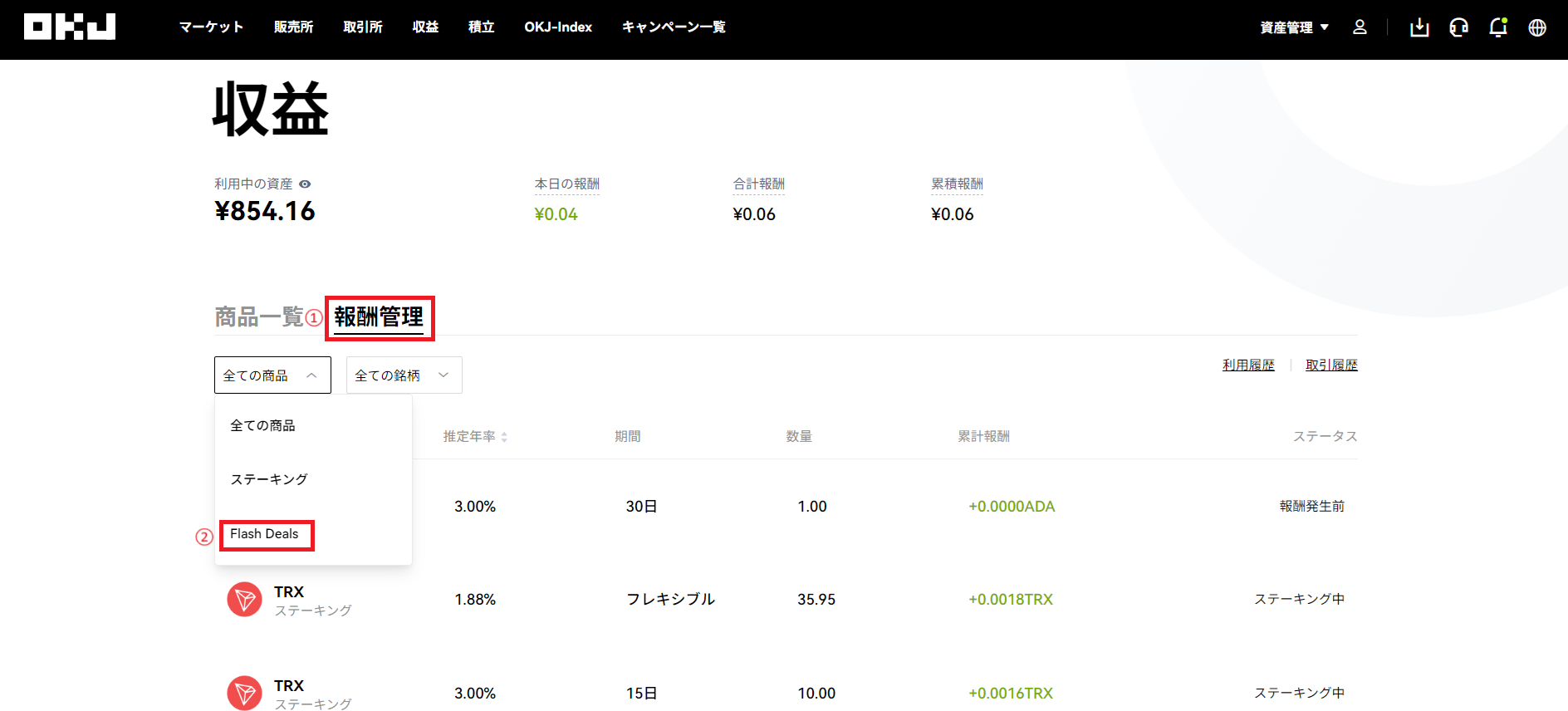This screenshot has width=1568, height=711.
Task: Open the customer support headset icon
Action: point(1458,27)
